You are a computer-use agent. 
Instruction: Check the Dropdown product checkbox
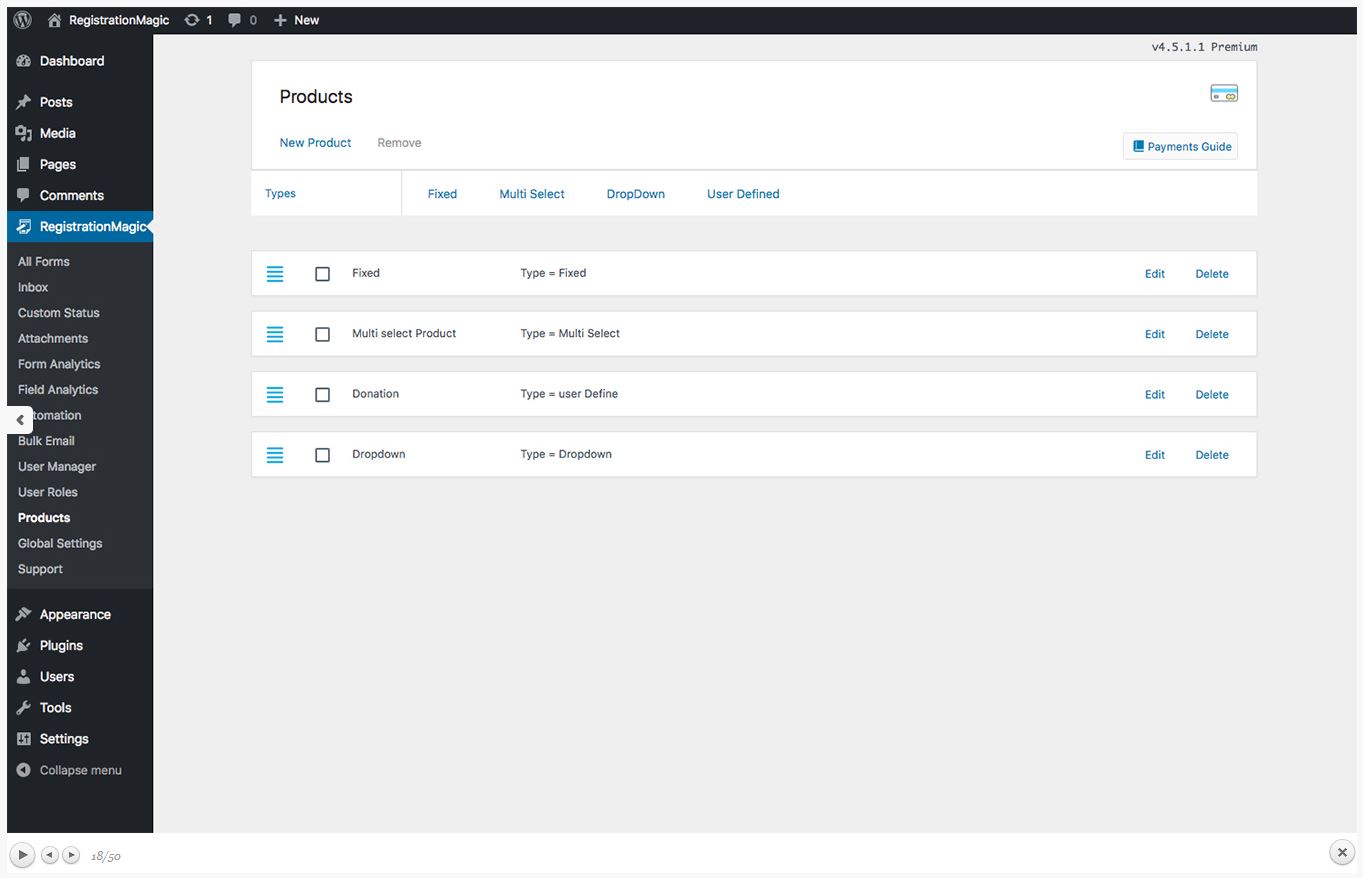pyautogui.click(x=322, y=455)
